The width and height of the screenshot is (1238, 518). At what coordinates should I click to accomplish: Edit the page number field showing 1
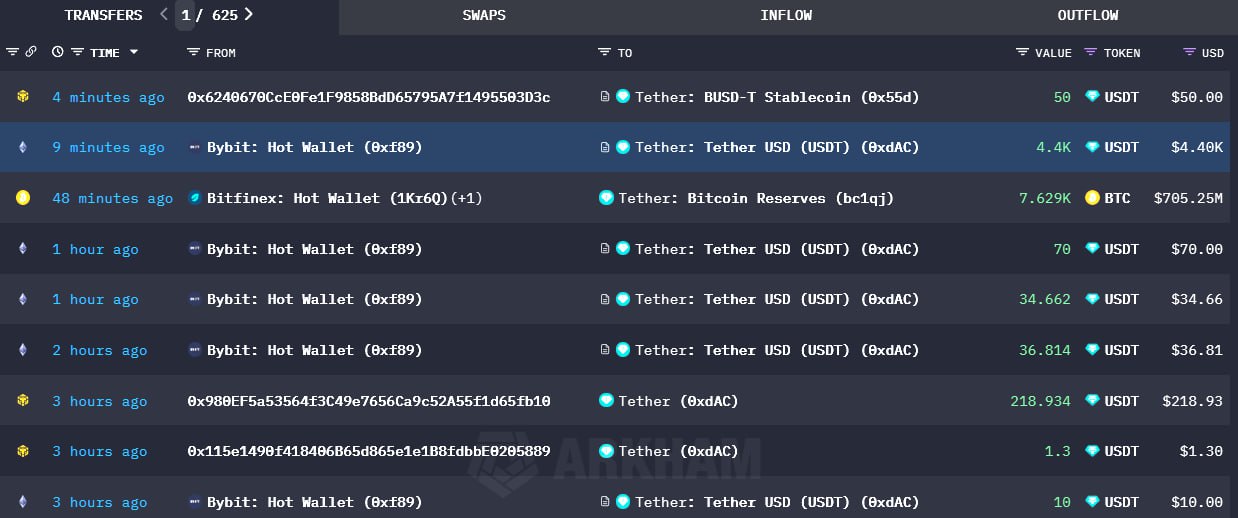186,15
